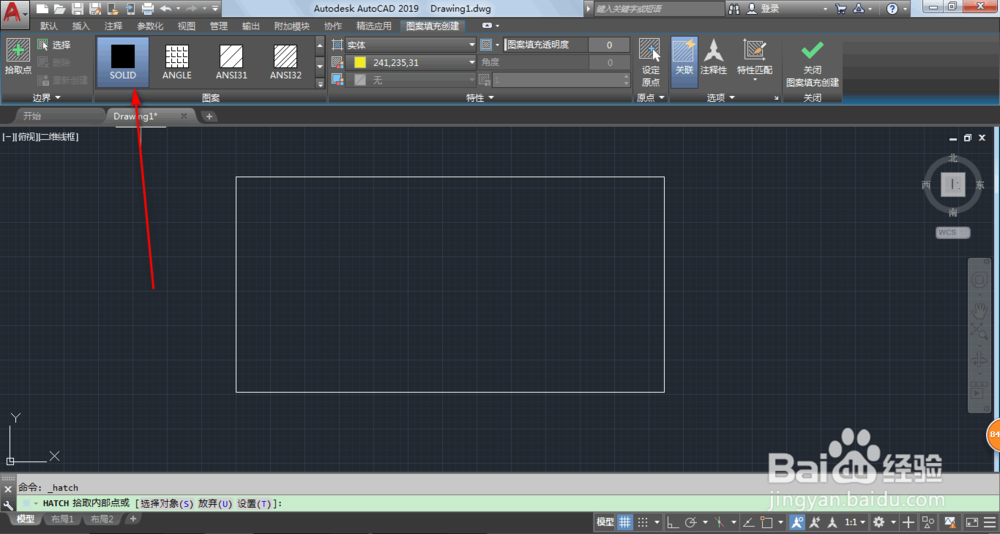Screen dimensions: 1000x534
Task: Click the search keyword input field
Action: [x=658, y=9]
